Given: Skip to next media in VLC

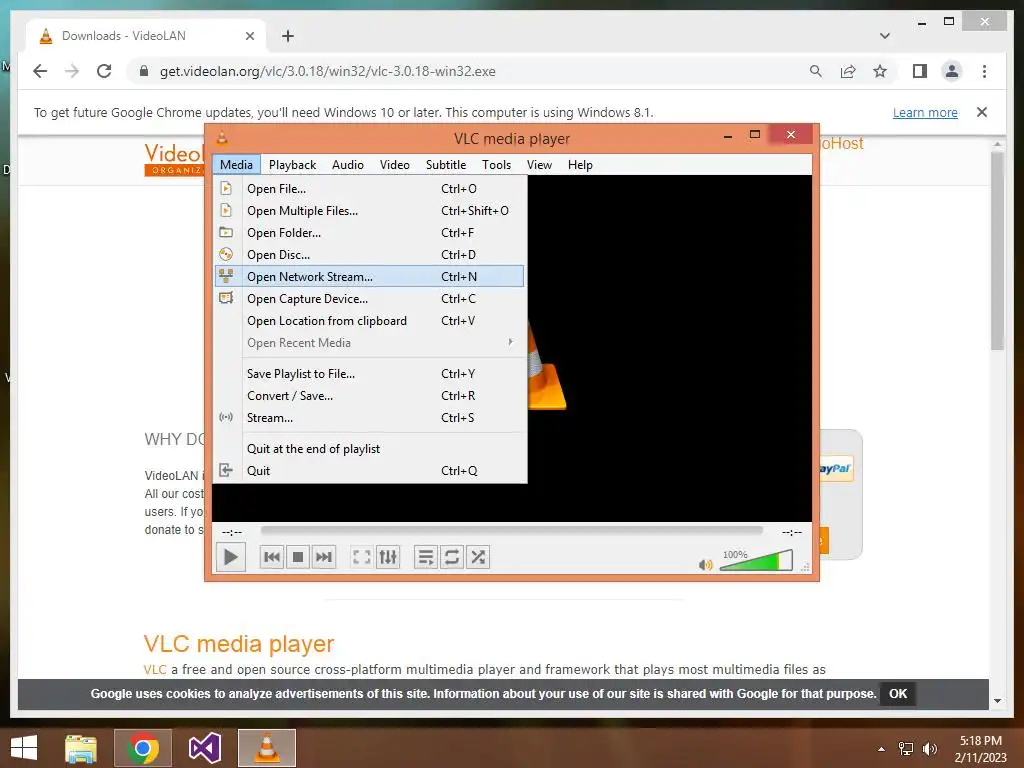Looking at the screenshot, I should click(x=324, y=557).
